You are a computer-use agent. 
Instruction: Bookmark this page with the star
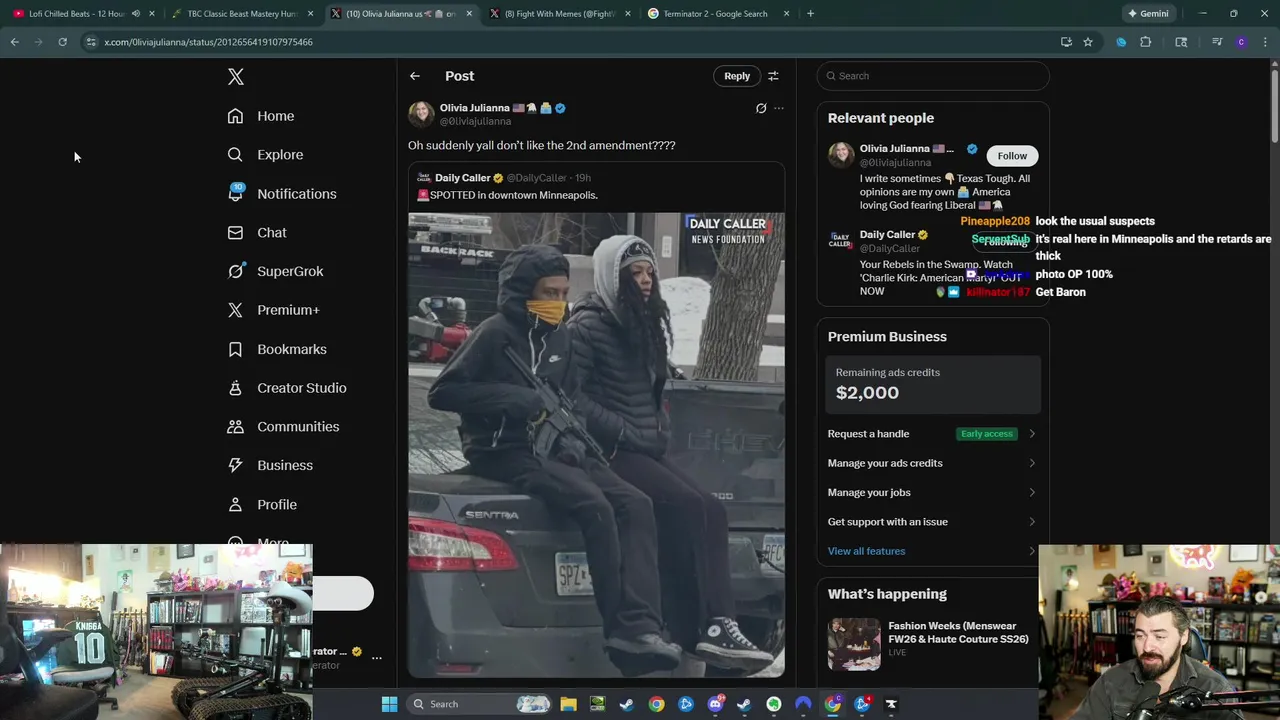[1088, 42]
